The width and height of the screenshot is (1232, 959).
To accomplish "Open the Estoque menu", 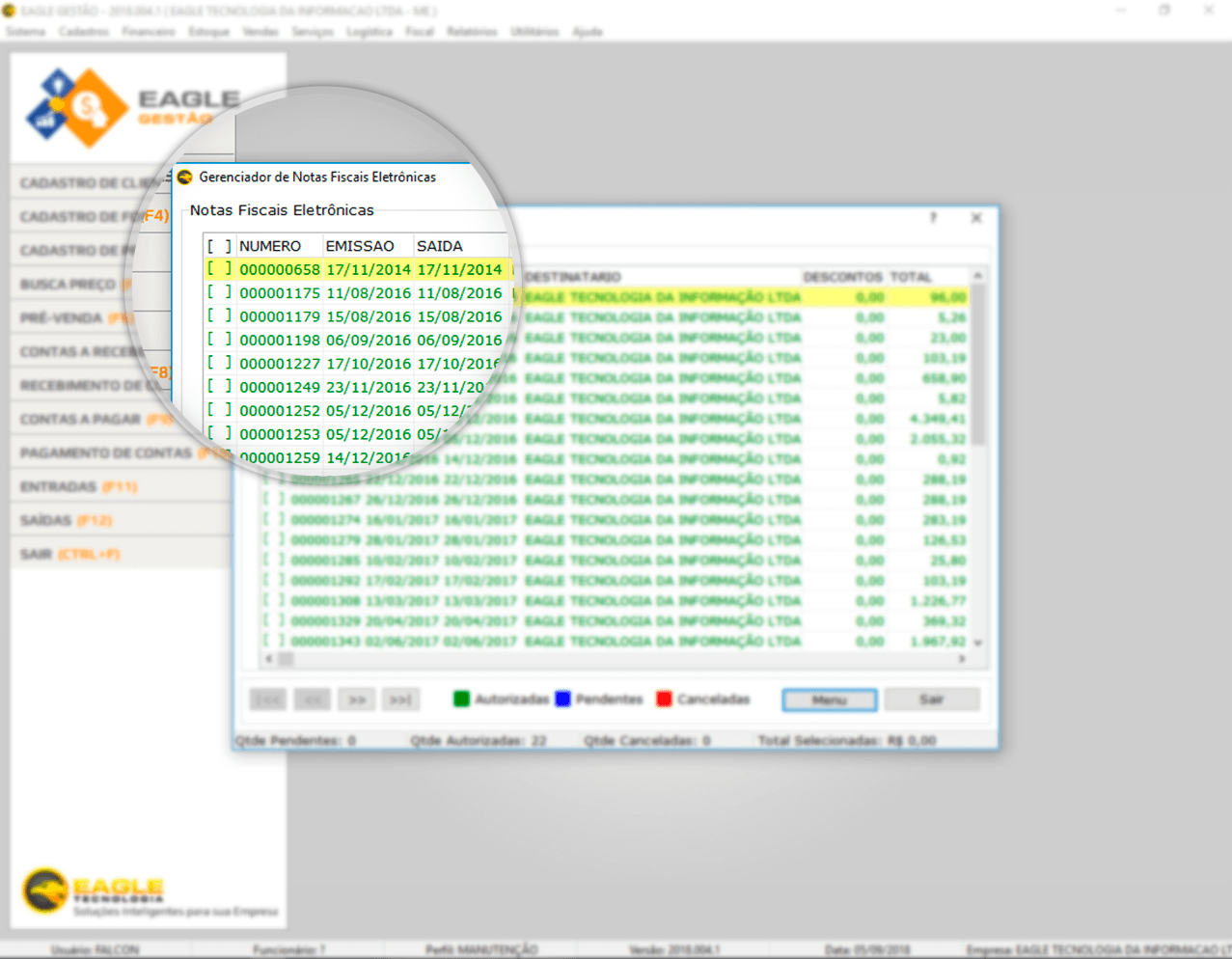I will click(209, 32).
